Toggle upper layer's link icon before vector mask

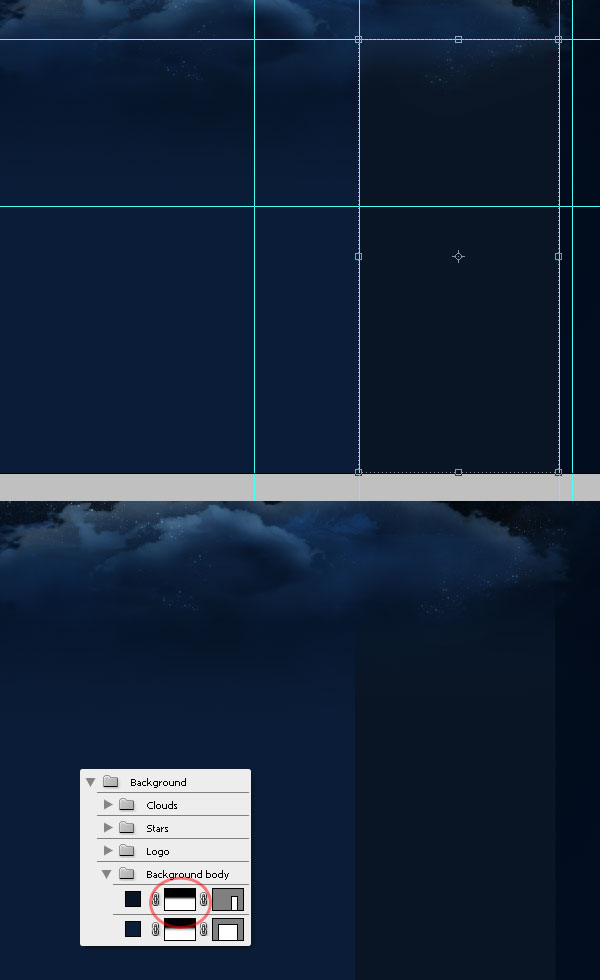pos(204,899)
